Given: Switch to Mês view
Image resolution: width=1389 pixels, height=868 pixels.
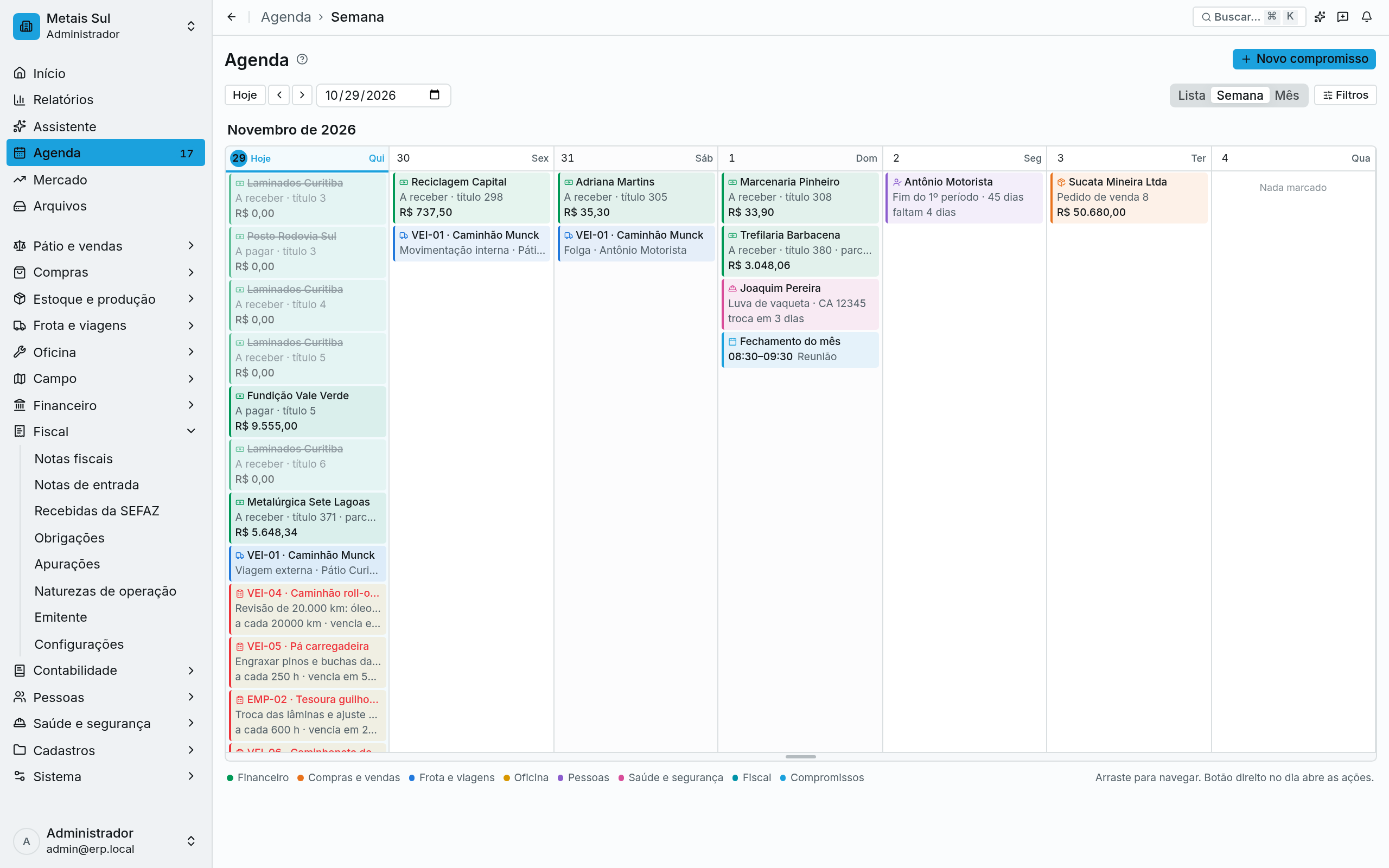Looking at the screenshot, I should point(1287,95).
